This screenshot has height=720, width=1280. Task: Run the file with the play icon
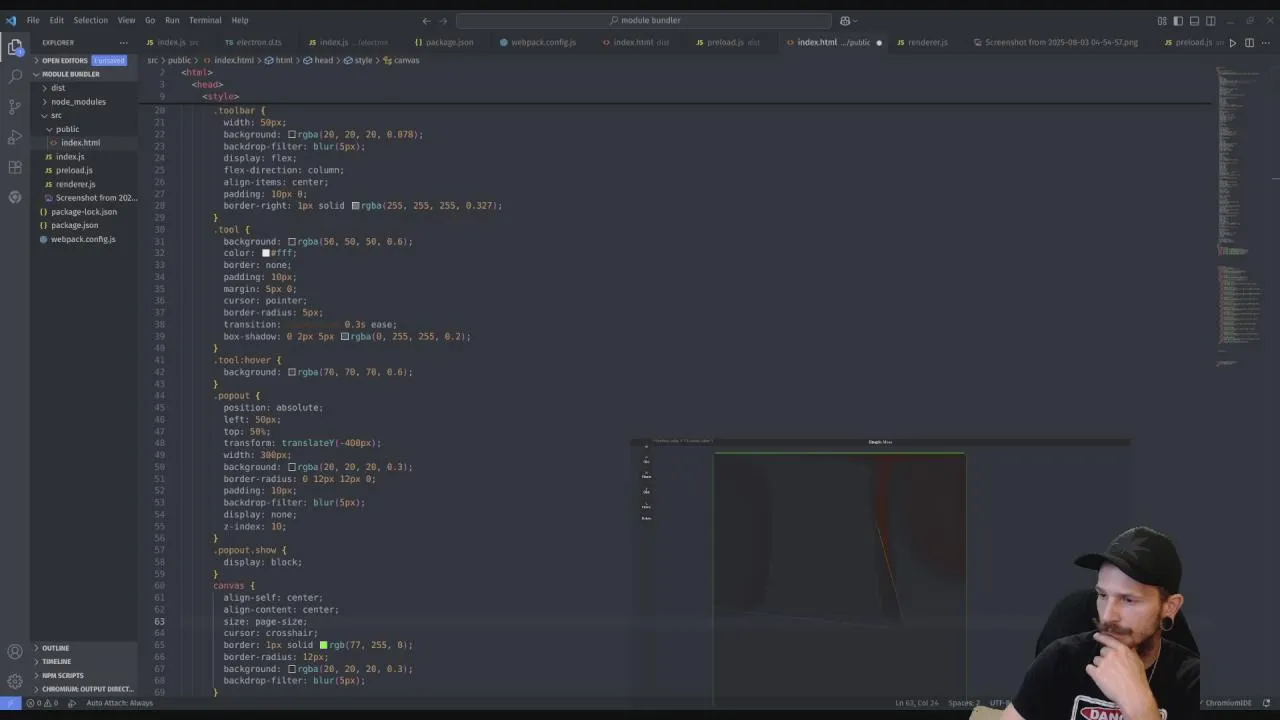tap(1232, 42)
